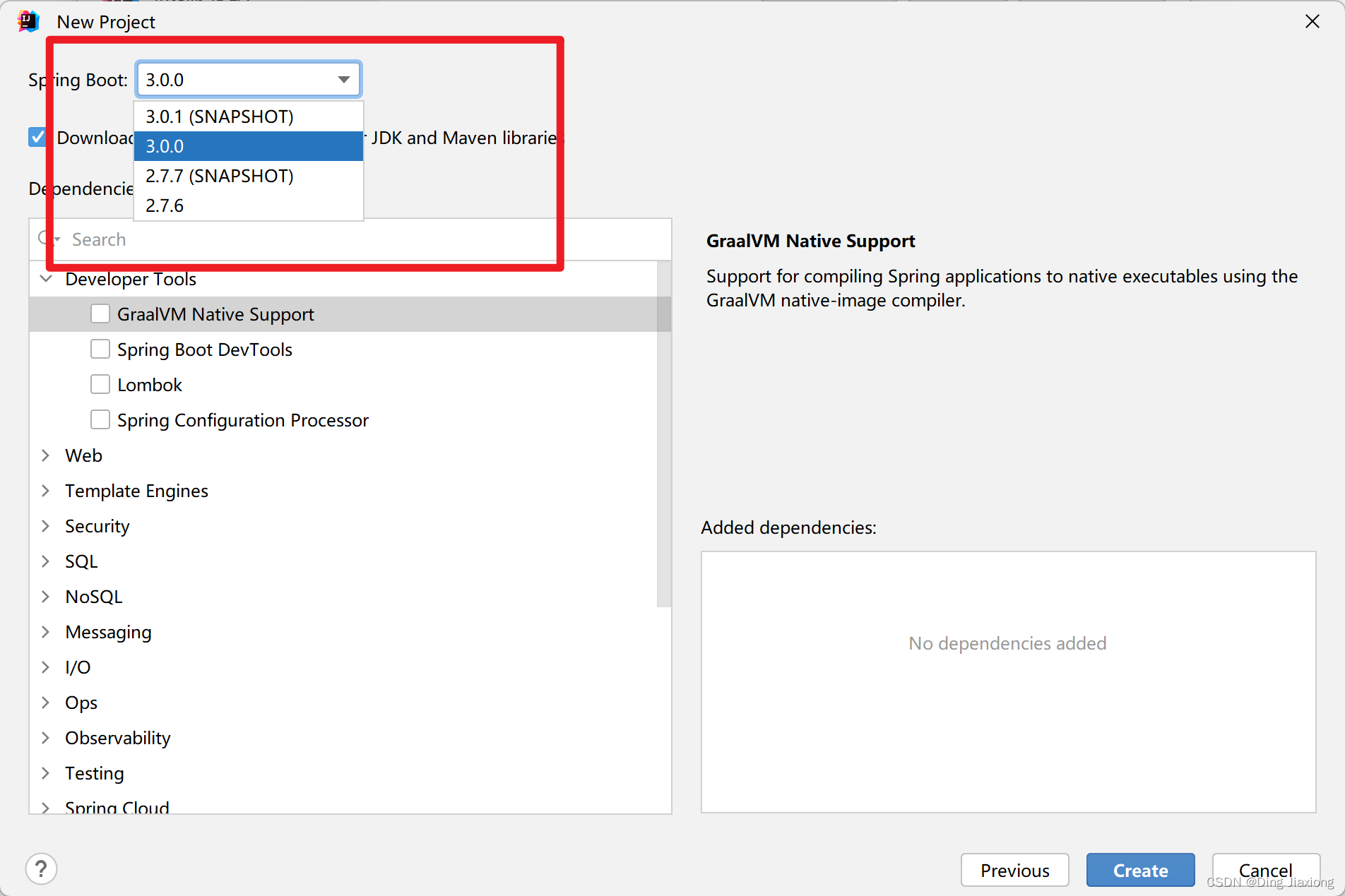Screen dimensions: 1345x896
Task: Expand the SQL category
Action: coord(46,561)
